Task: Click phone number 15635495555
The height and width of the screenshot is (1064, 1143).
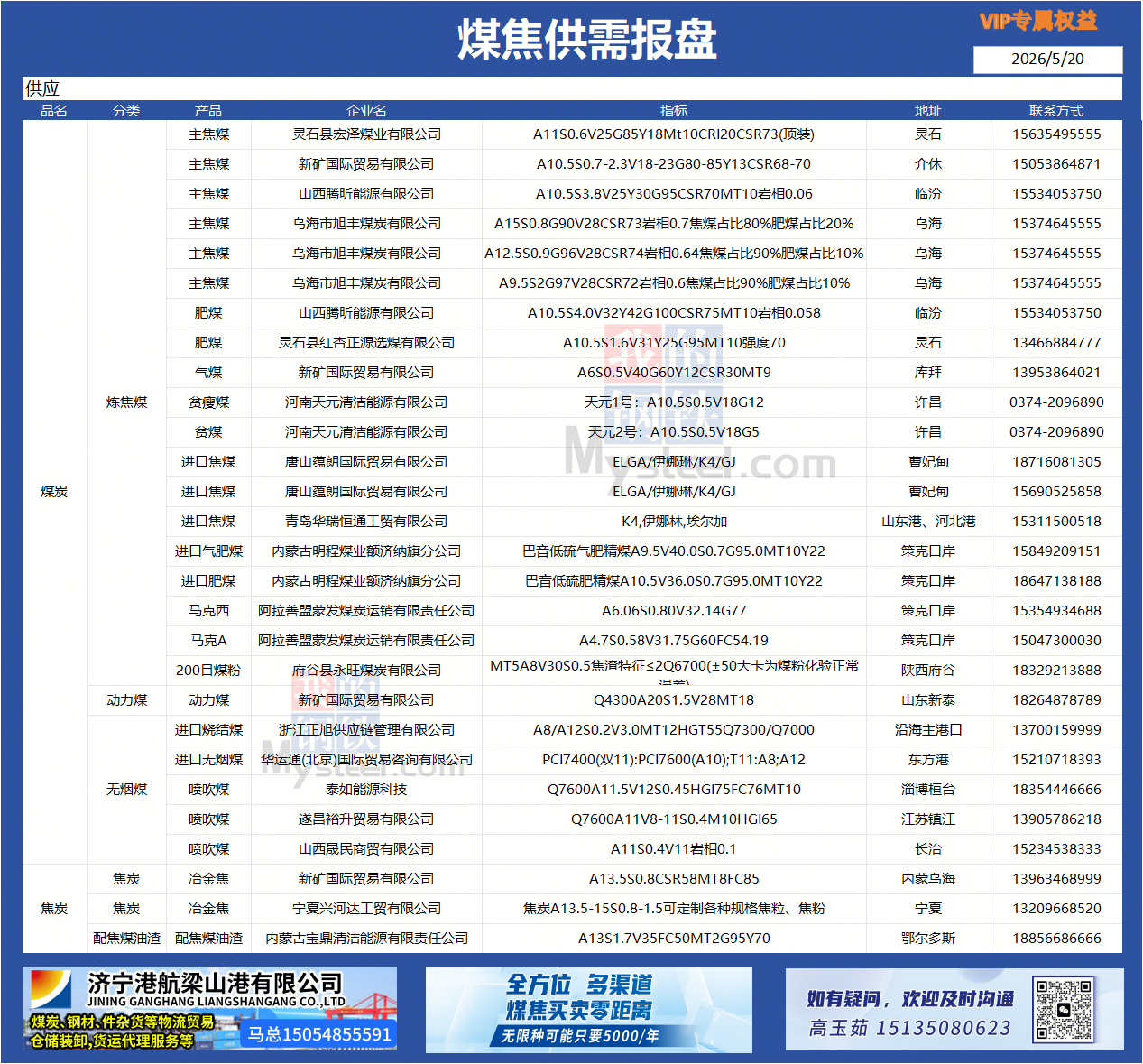Action: tap(1056, 134)
